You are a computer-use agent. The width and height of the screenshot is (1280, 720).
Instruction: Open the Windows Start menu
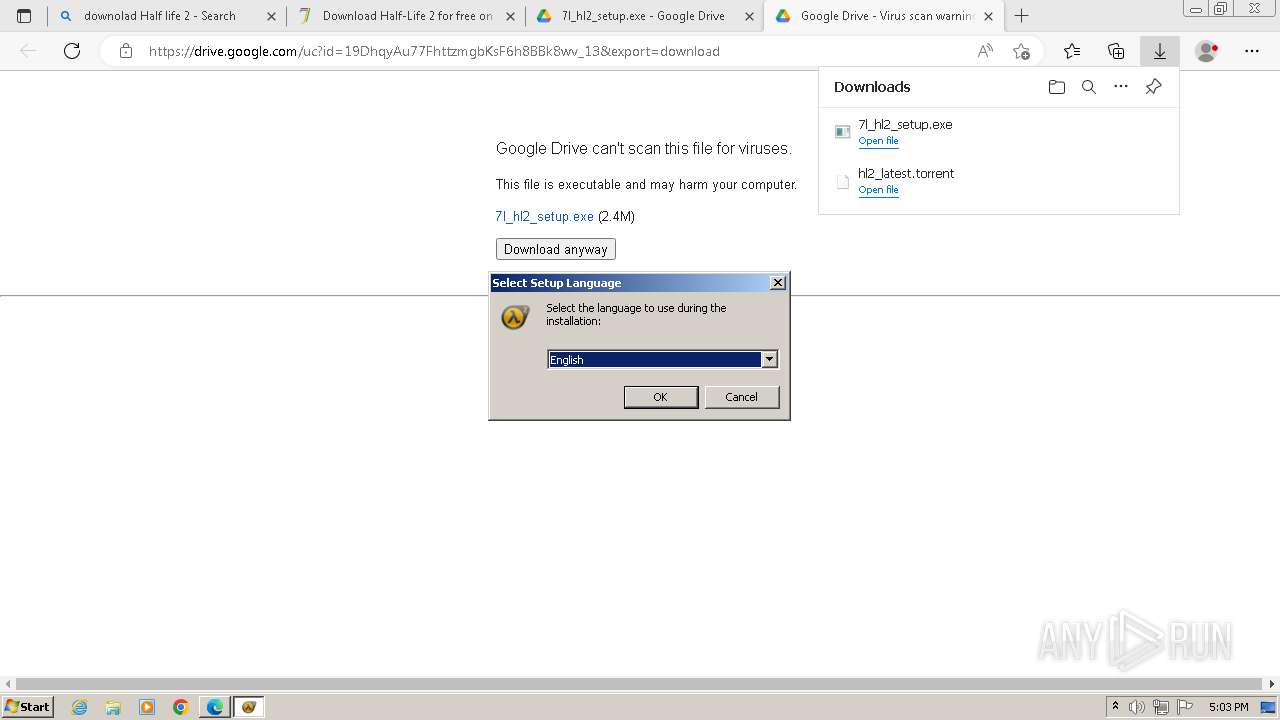tap(28, 706)
